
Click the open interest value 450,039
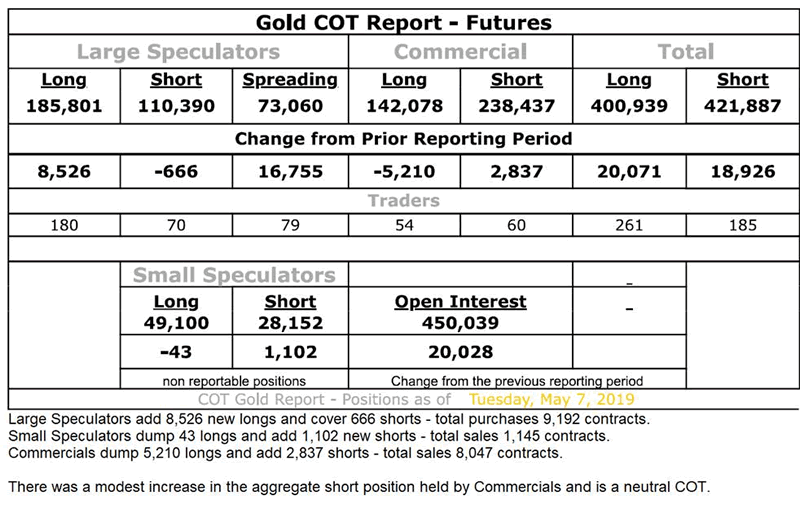[460, 323]
